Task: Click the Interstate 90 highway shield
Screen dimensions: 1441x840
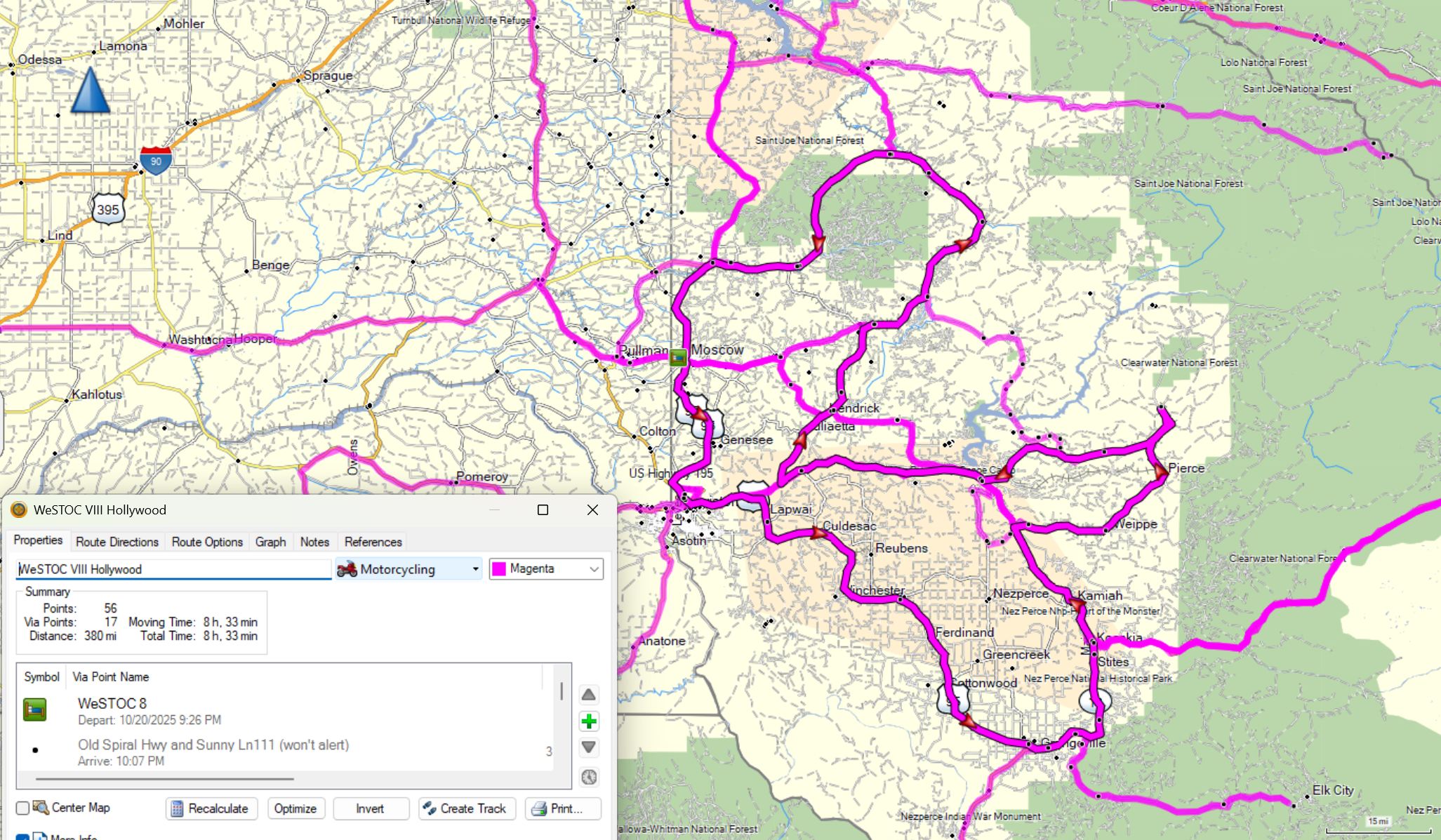Action: (x=155, y=161)
